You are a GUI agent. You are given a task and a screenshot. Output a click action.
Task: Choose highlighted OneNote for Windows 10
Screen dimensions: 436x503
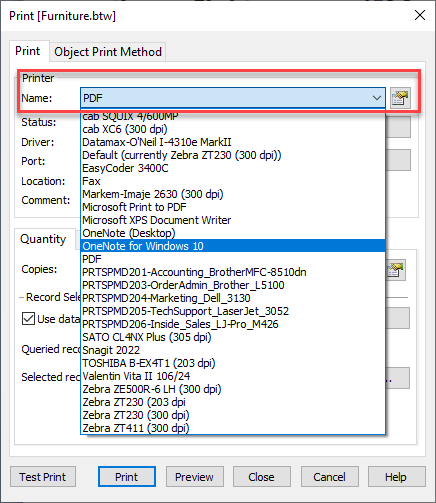(233, 246)
